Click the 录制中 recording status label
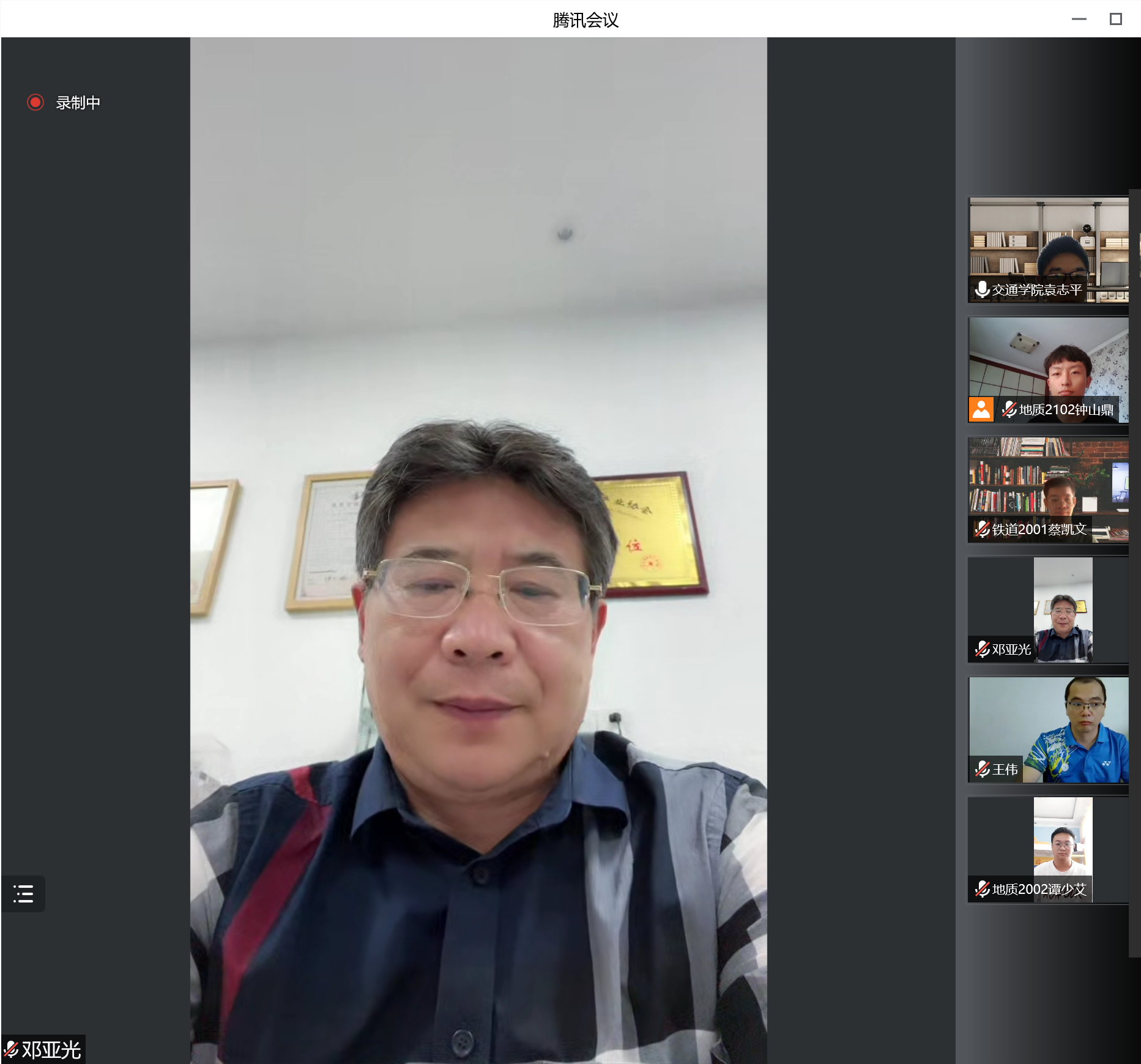The image size is (1141, 1064). pyautogui.click(x=78, y=103)
